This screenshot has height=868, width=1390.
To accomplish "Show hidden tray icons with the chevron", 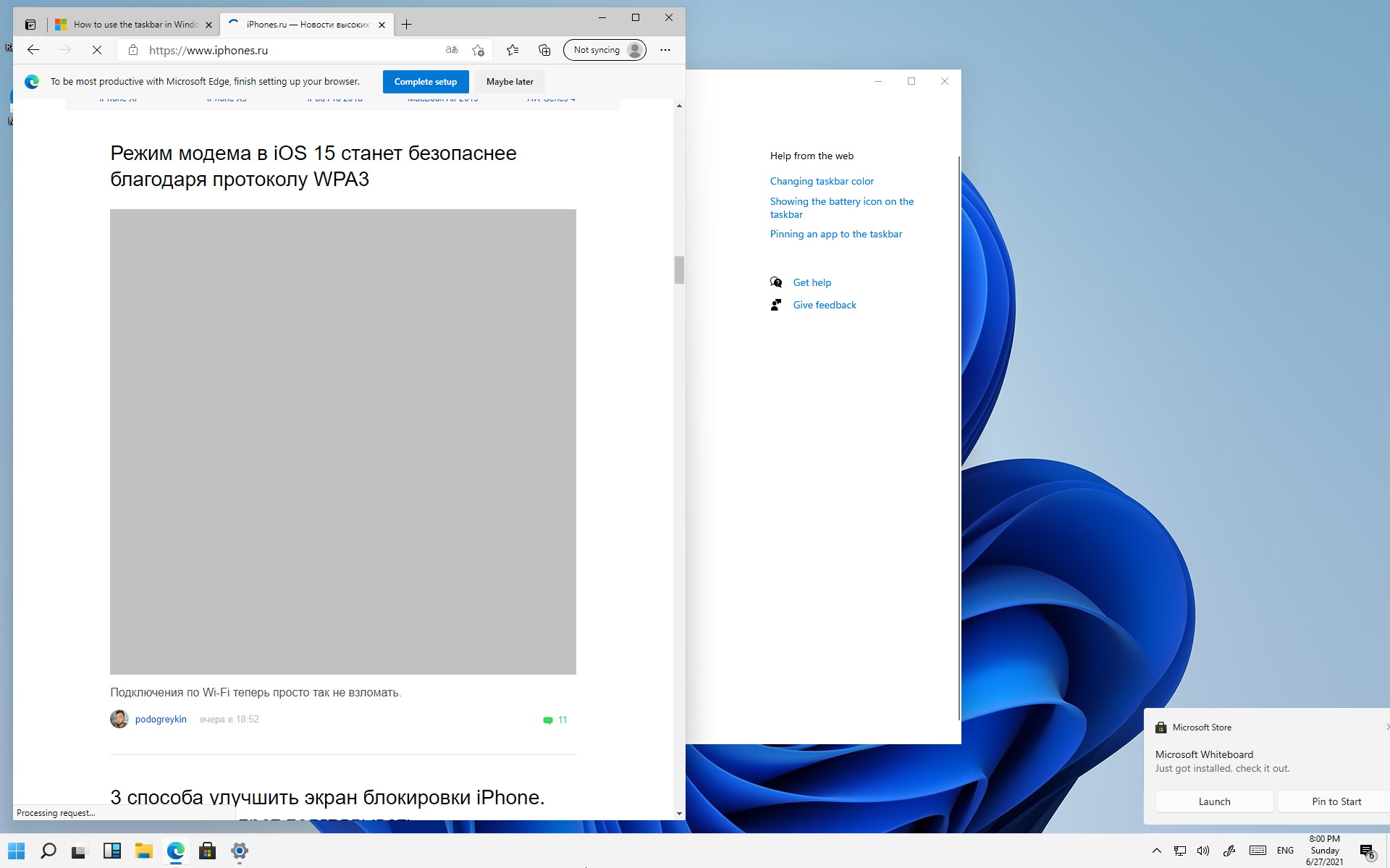I will (x=1156, y=851).
